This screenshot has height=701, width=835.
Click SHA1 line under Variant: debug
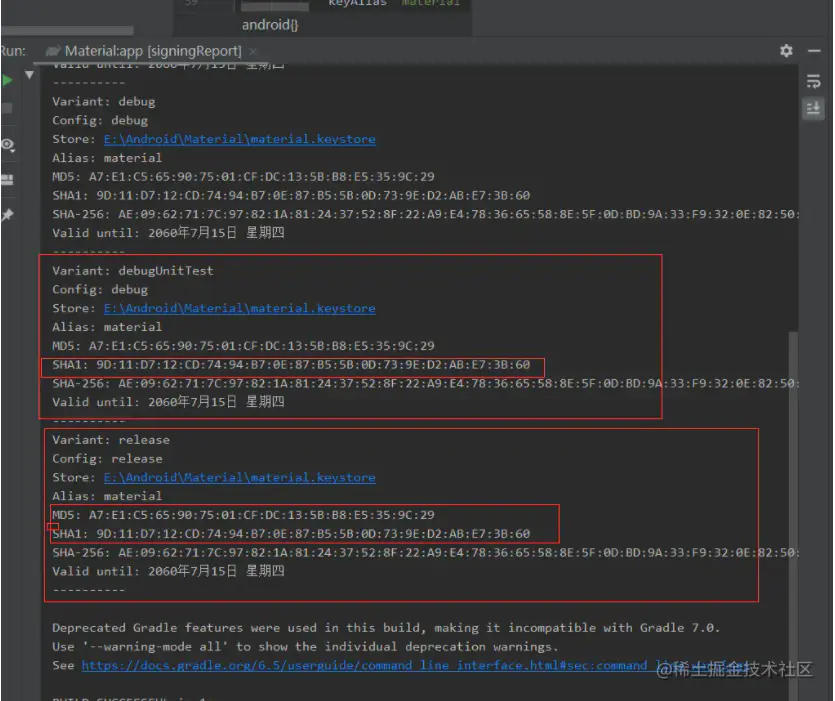click(291, 195)
